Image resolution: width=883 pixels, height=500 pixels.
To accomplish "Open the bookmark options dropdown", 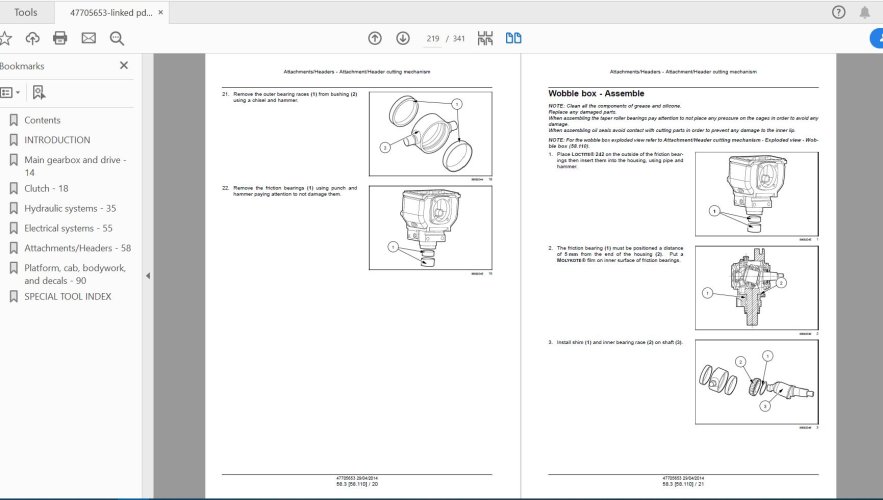I will click(10, 92).
